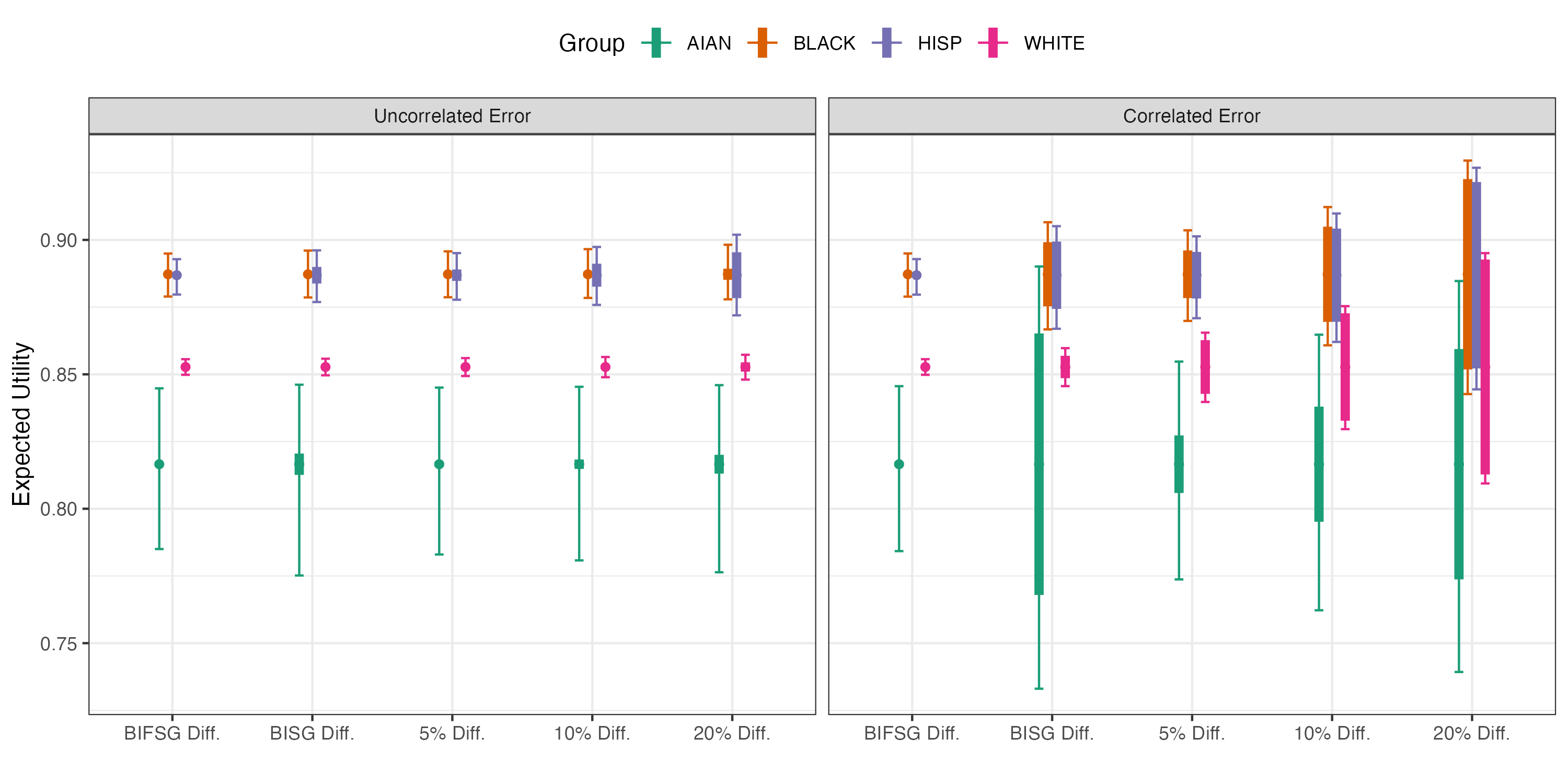Click the BLACK orange legend swatch
The image size is (1568, 784).
point(762,43)
